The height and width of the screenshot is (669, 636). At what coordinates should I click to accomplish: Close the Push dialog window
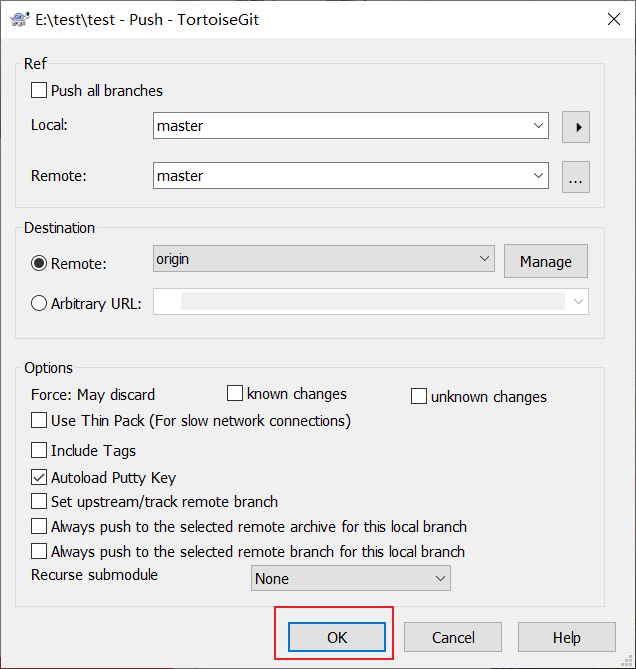pyautogui.click(x=614, y=19)
